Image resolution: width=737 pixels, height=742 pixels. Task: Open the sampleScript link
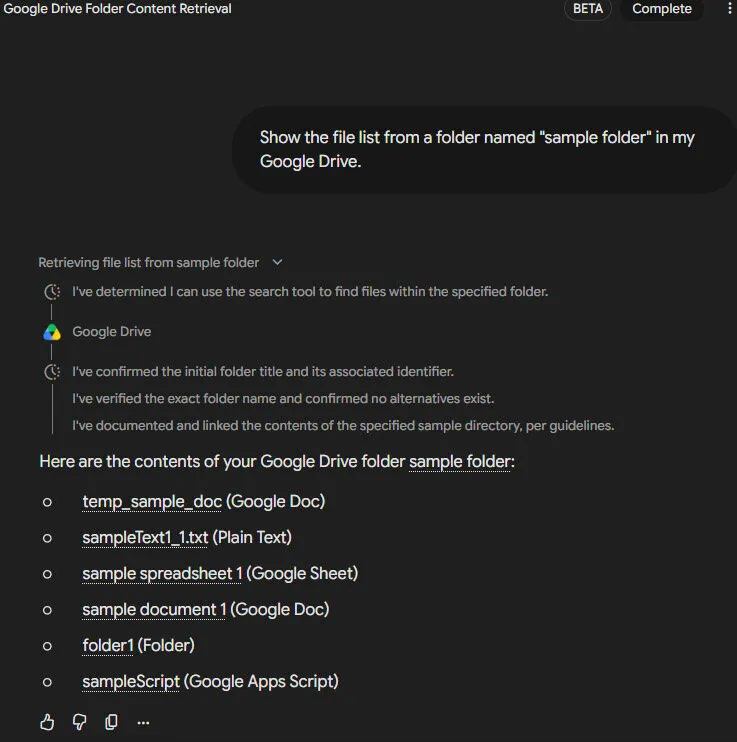131,681
